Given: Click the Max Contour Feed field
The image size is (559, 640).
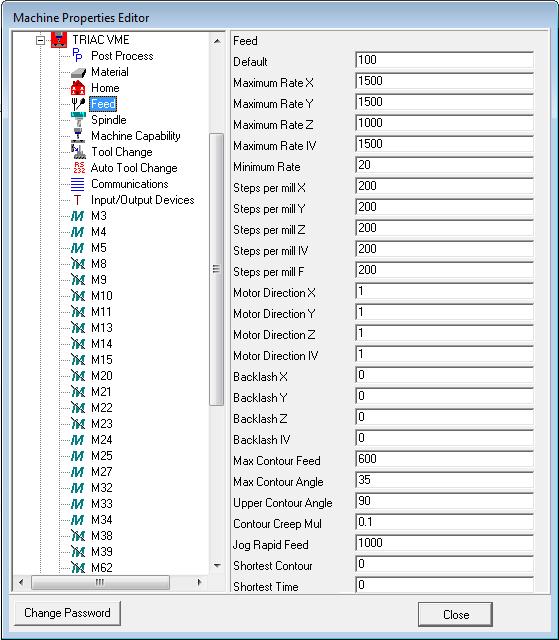Looking at the screenshot, I should pos(444,459).
